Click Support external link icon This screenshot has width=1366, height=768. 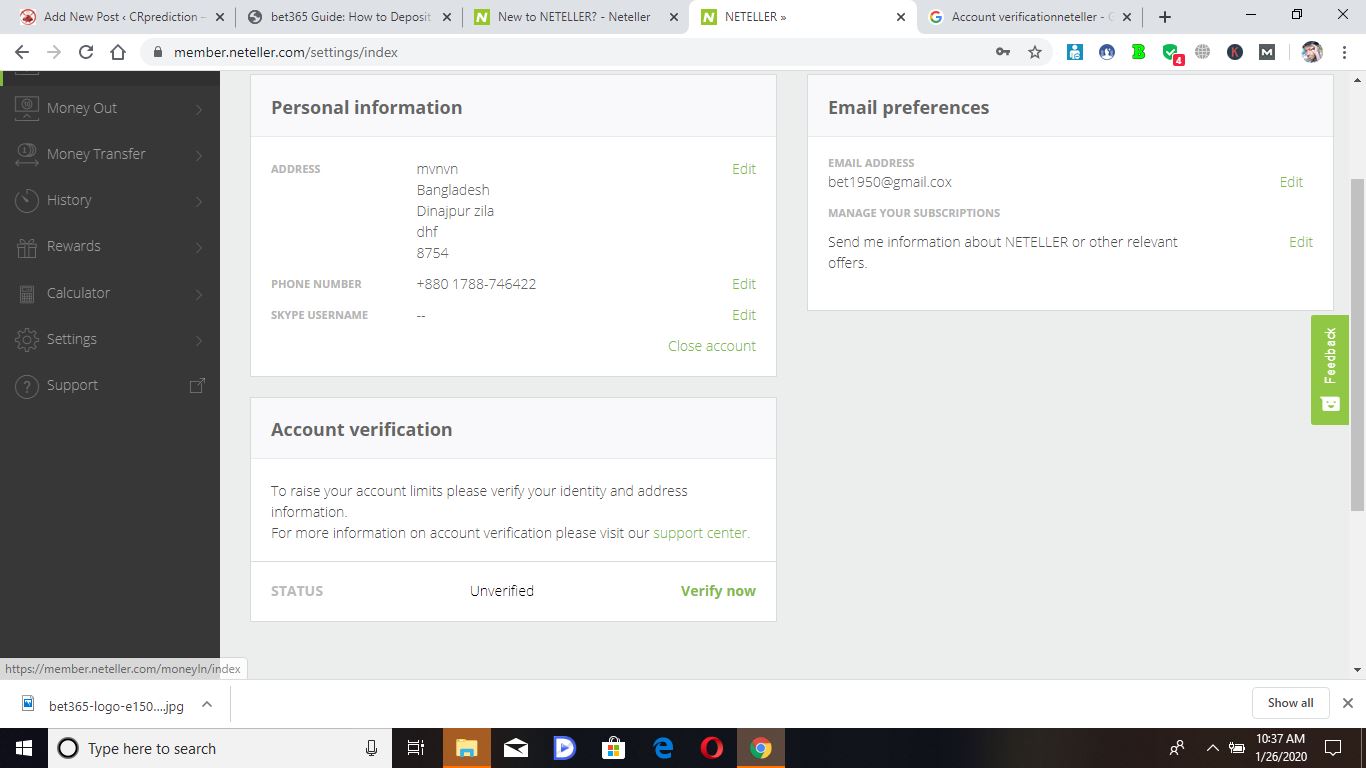coord(198,385)
